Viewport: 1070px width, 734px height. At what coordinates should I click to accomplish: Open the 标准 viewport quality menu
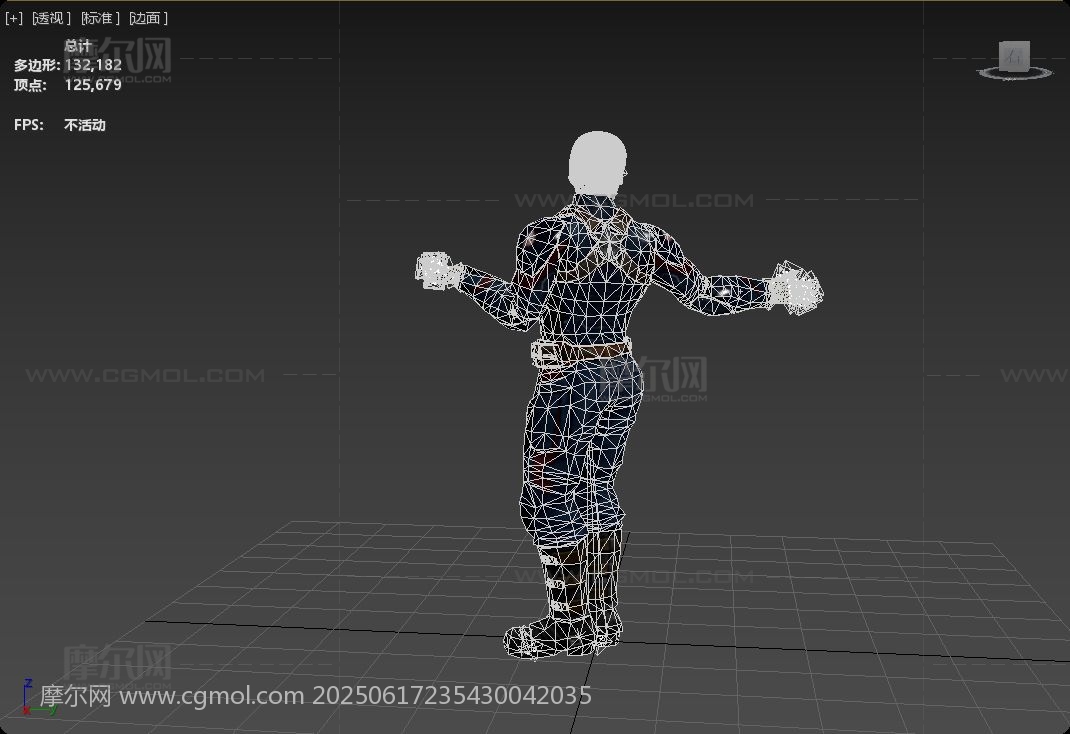tap(100, 18)
